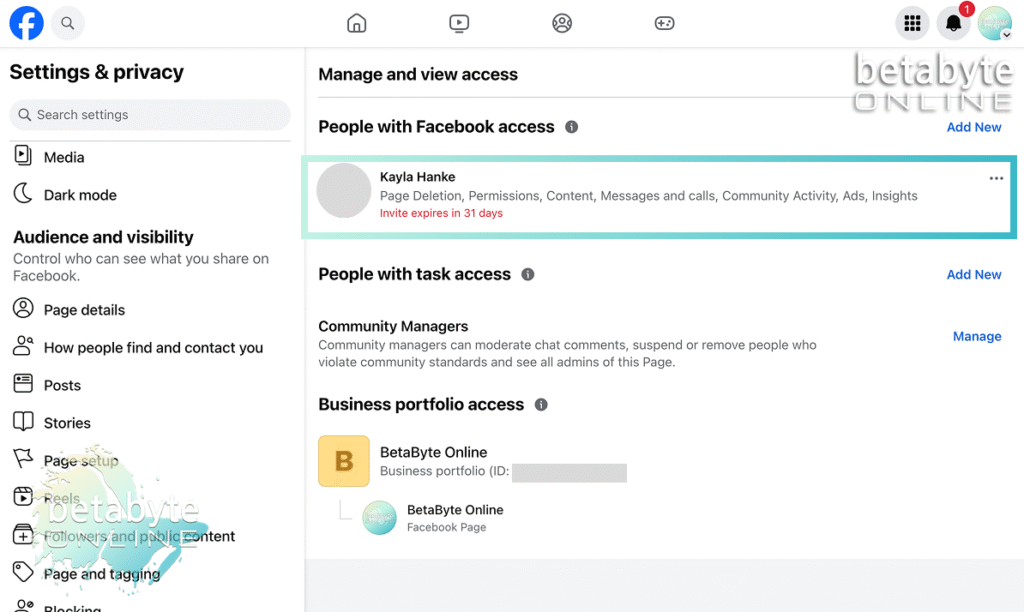This screenshot has width=1024, height=612.
Task: Show info about People with task access
Action: point(528,274)
